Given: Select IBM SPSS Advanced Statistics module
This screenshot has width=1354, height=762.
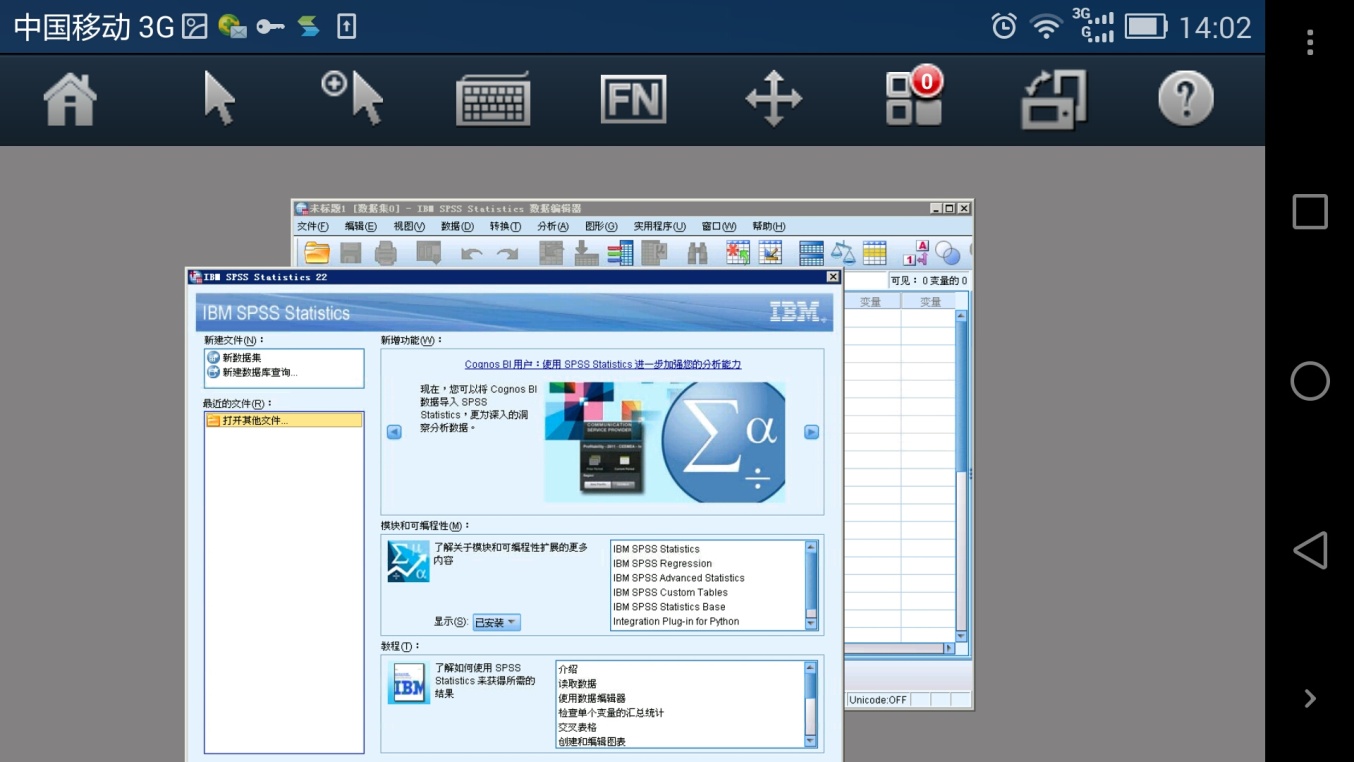Looking at the screenshot, I should (678, 578).
